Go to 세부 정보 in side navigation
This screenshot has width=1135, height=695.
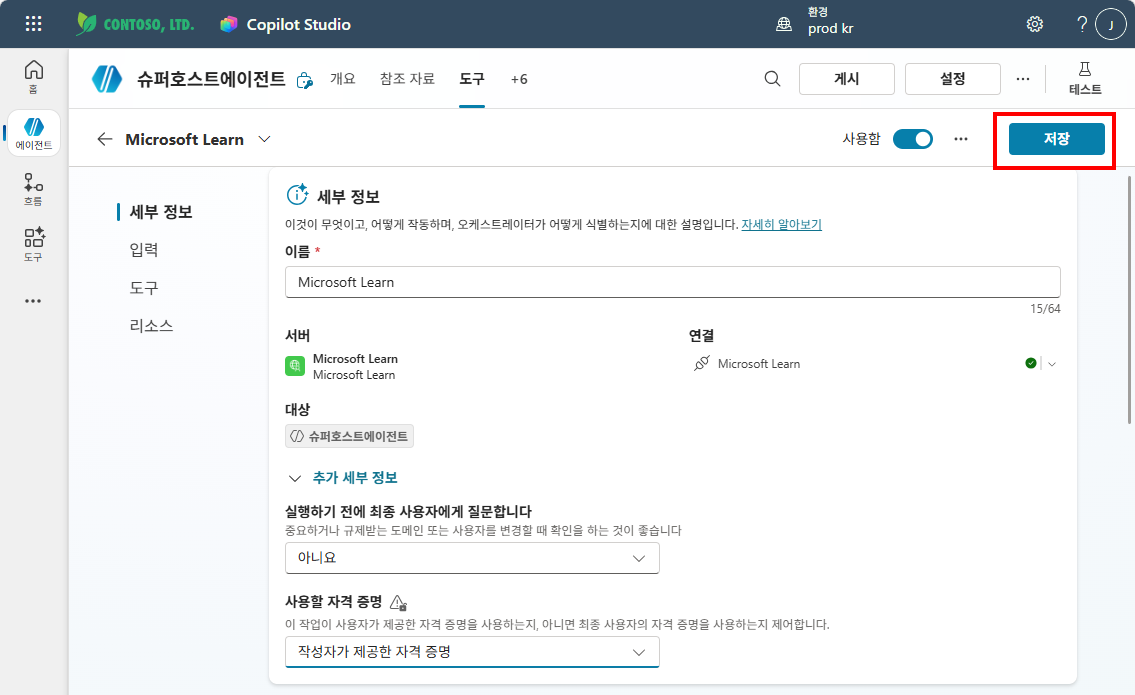click(161, 212)
